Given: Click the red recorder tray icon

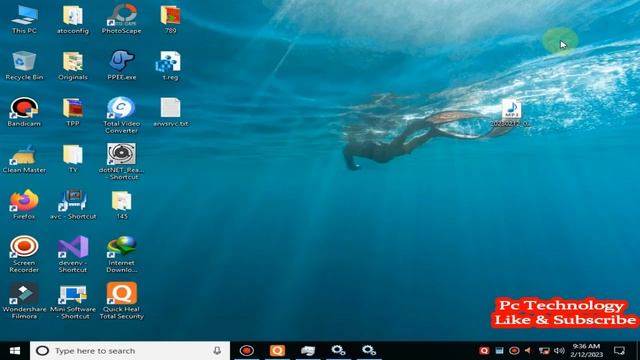Looking at the screenshot, I should [514, 351].
